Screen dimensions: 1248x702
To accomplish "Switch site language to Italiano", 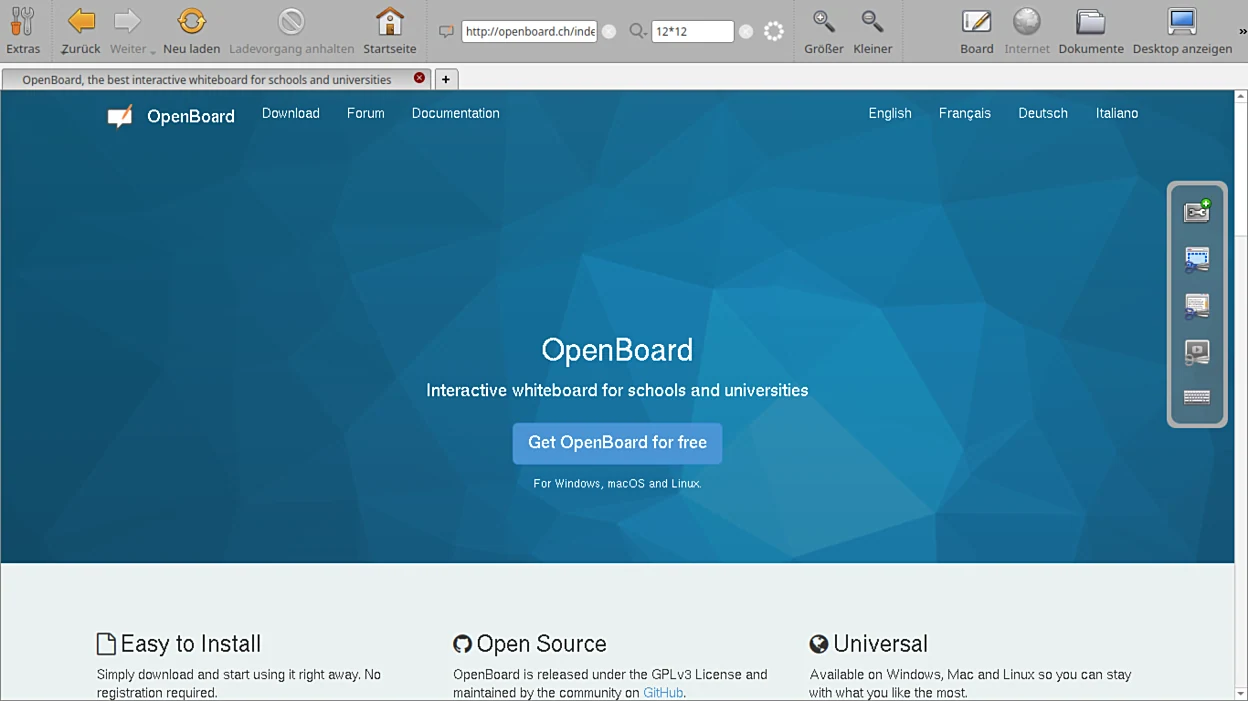I will pos(1117,113).
